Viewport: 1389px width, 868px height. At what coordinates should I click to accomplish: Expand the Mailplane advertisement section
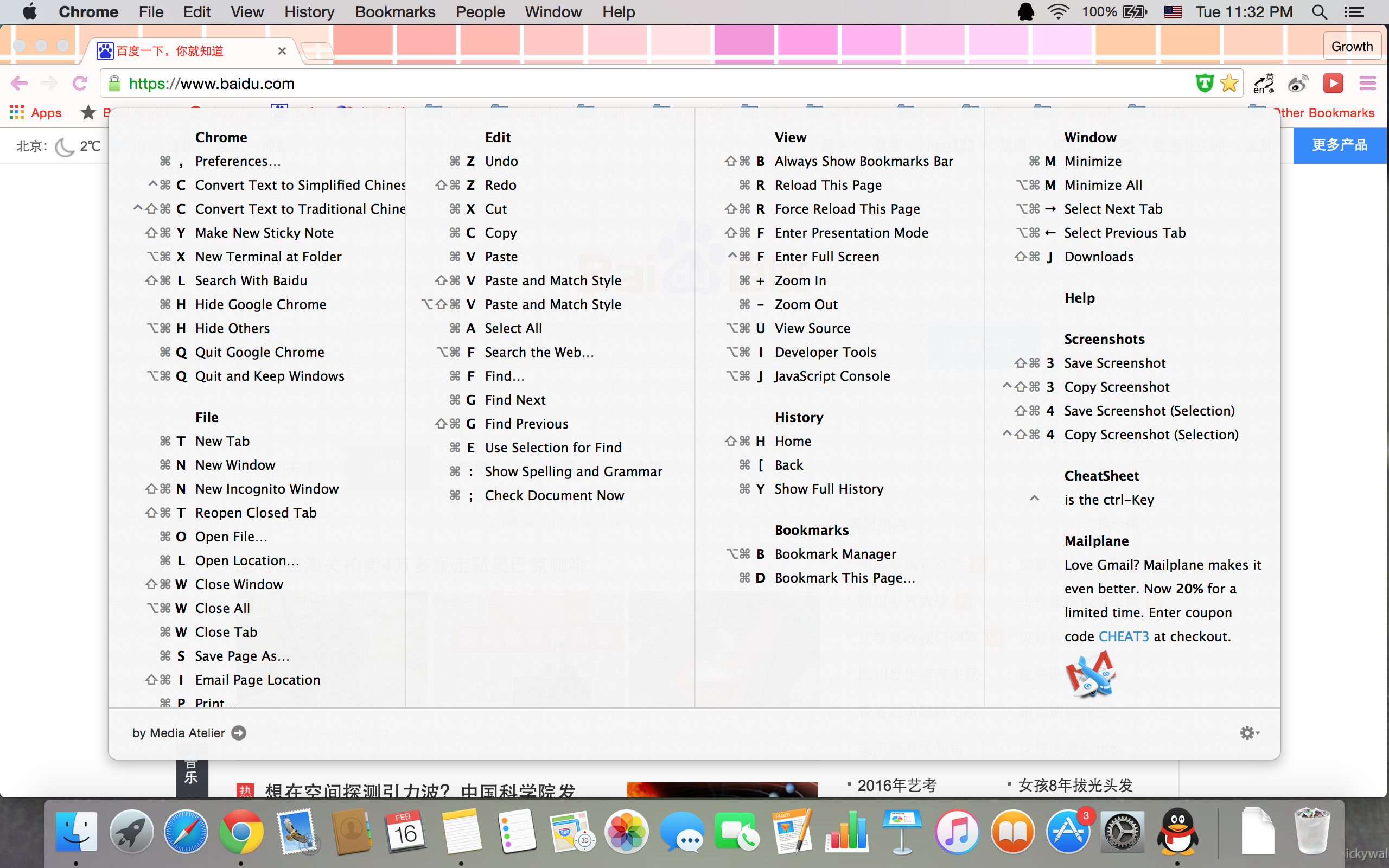1095,540
